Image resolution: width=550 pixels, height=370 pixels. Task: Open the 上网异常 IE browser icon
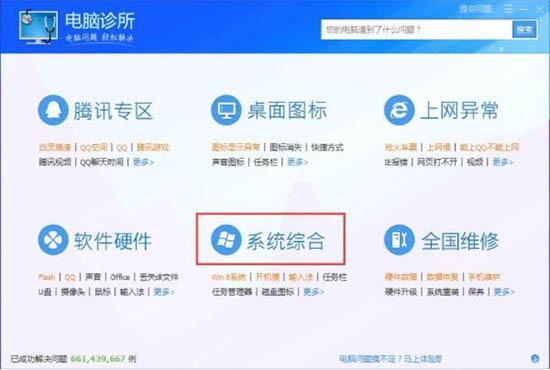coord(399,110)
